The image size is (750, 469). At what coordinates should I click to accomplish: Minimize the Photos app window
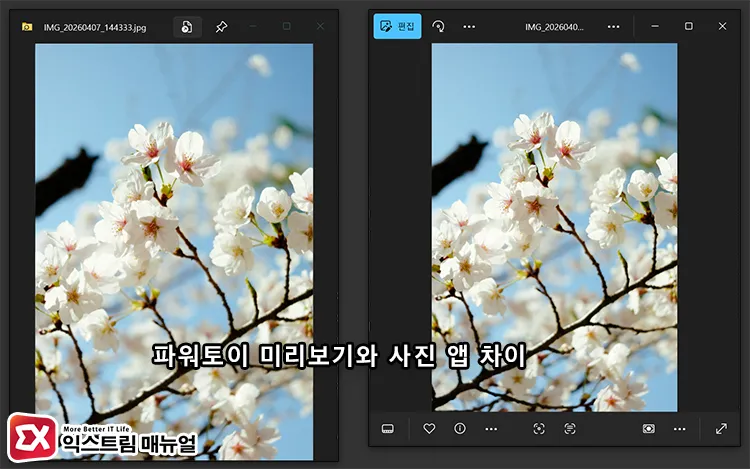[x=655, y=26]
